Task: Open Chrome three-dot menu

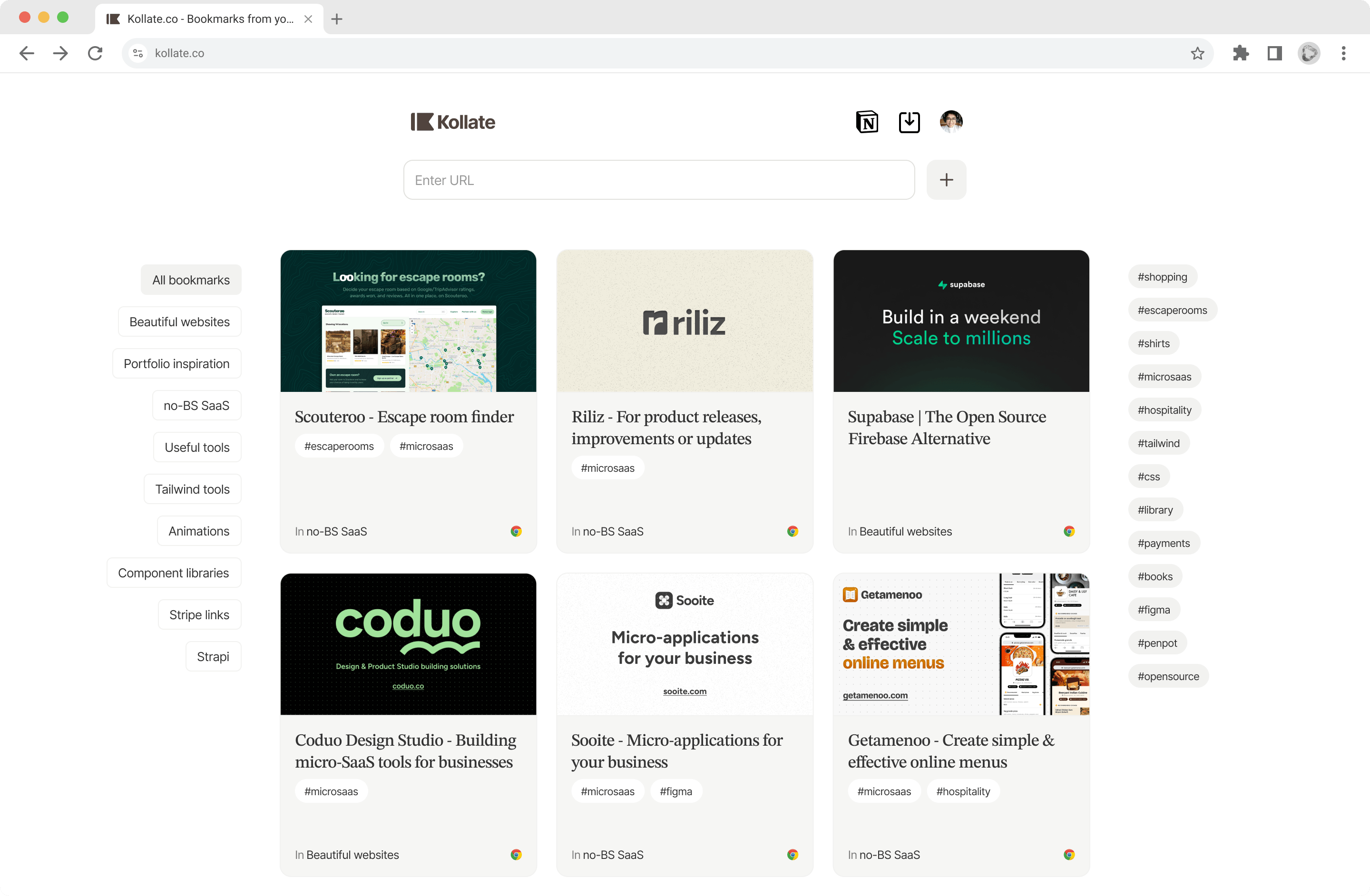Action: point(1343,54)
